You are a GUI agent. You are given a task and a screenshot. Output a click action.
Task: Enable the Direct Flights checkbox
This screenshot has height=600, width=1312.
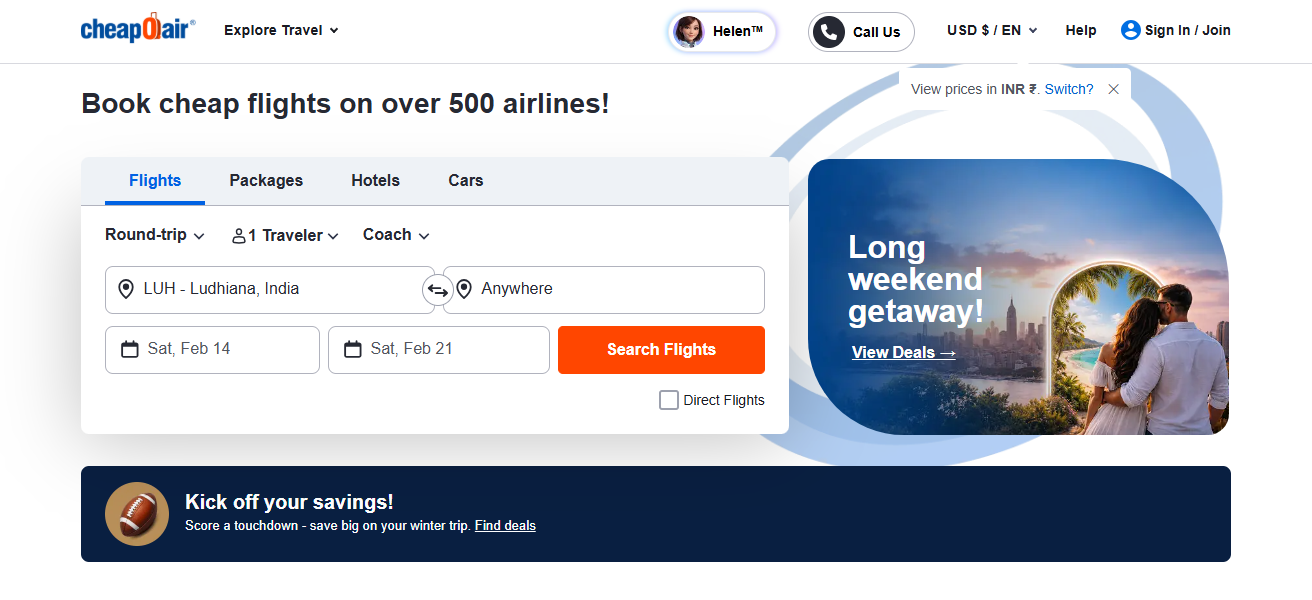pos(669,400)
